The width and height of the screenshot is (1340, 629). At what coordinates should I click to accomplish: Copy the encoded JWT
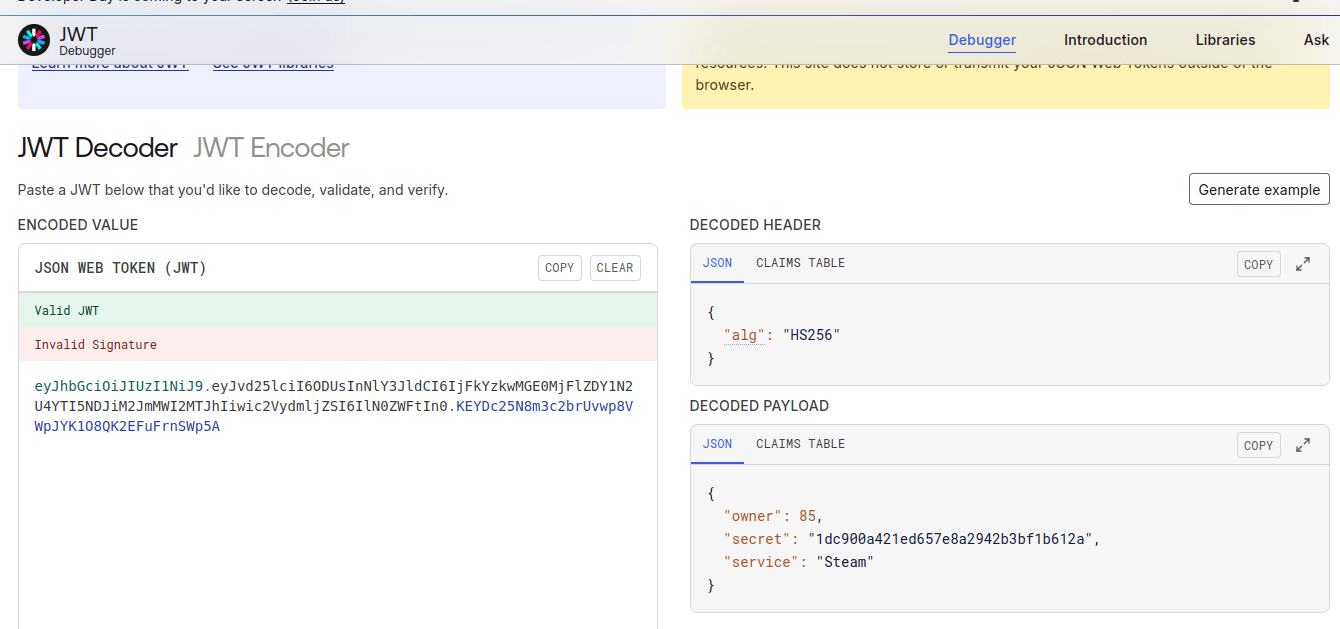(x=559, y=267)
